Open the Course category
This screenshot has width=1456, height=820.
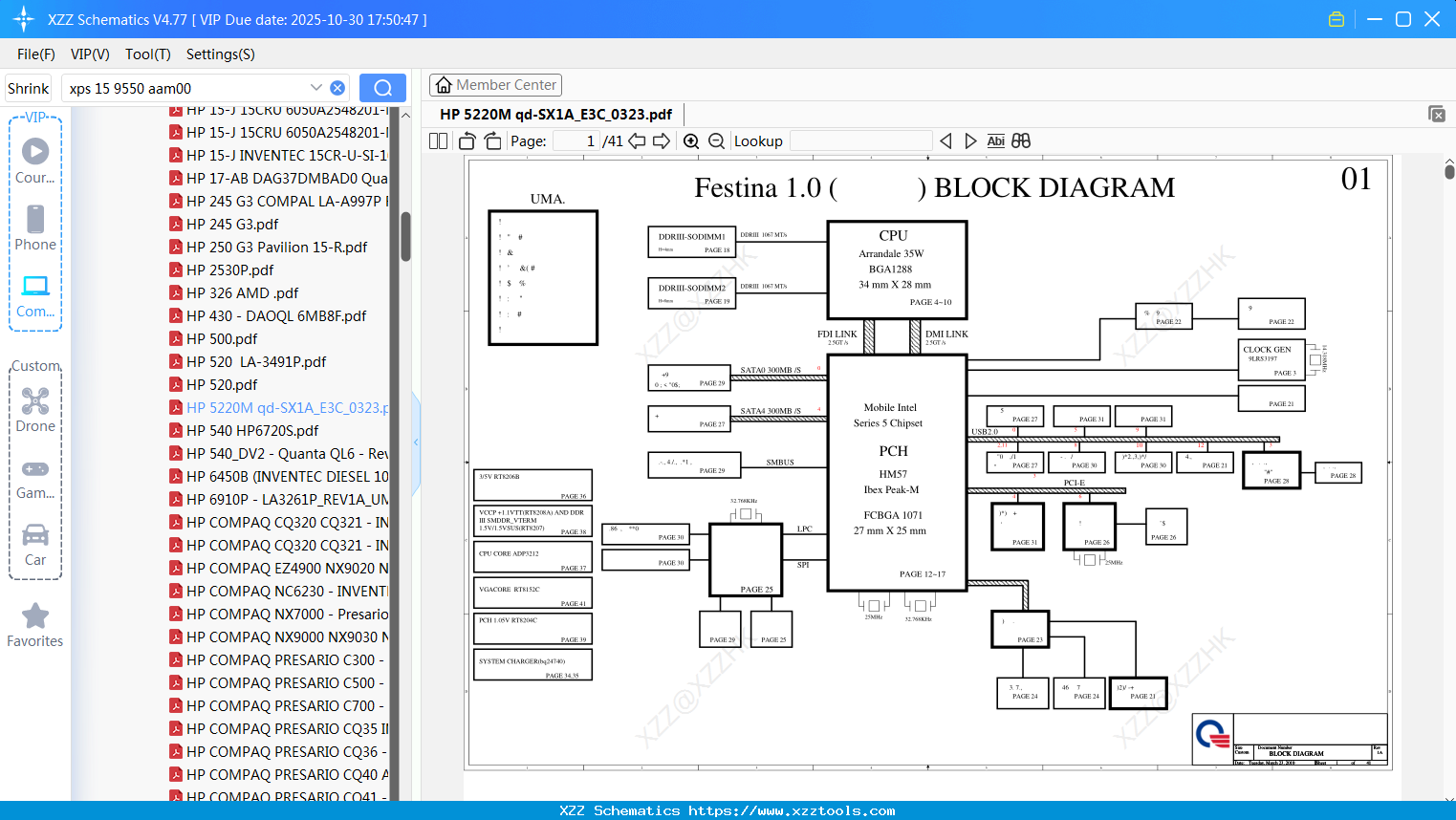(35, 162)
